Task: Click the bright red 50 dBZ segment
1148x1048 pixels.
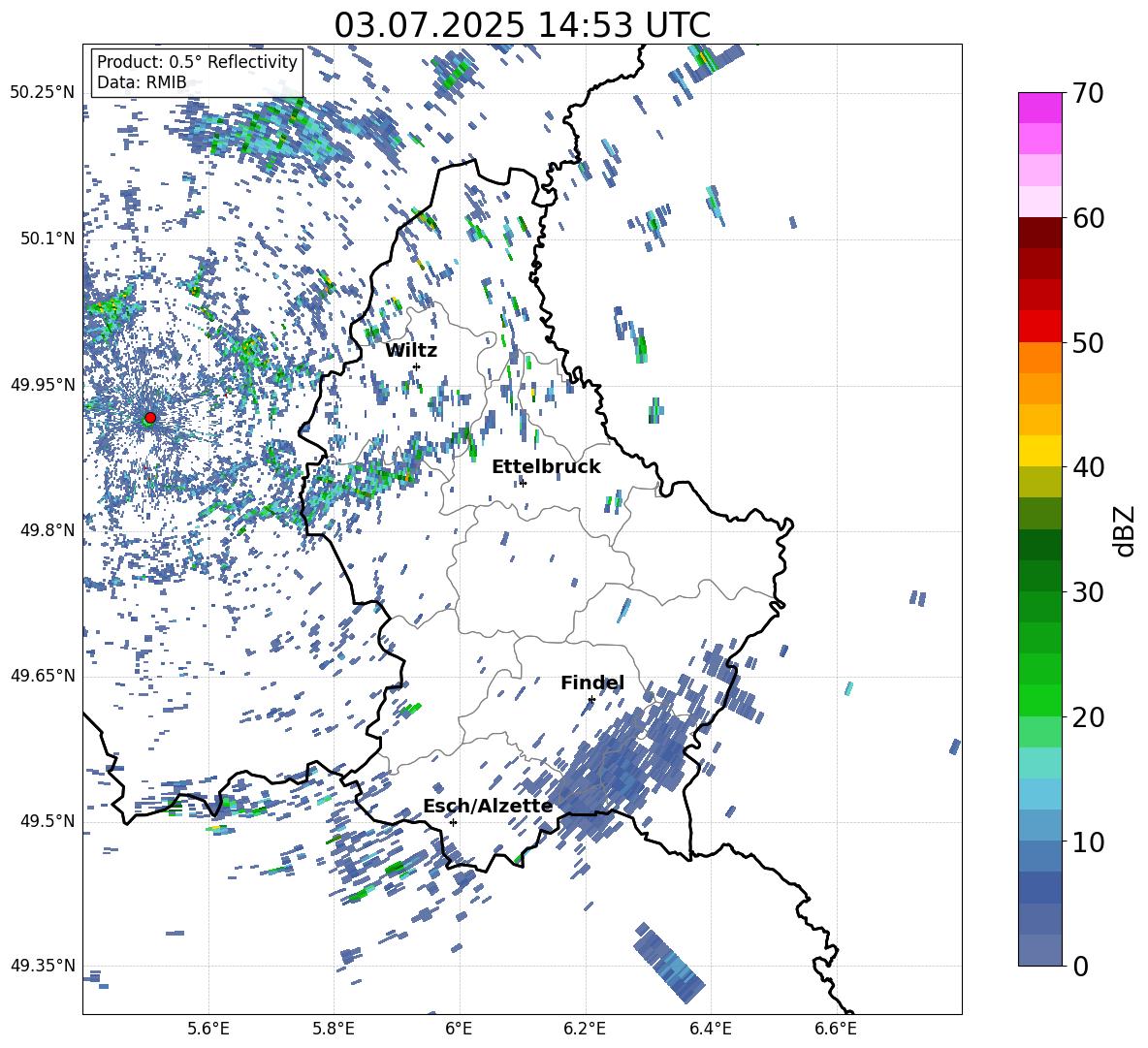Action: [1039, 327]
